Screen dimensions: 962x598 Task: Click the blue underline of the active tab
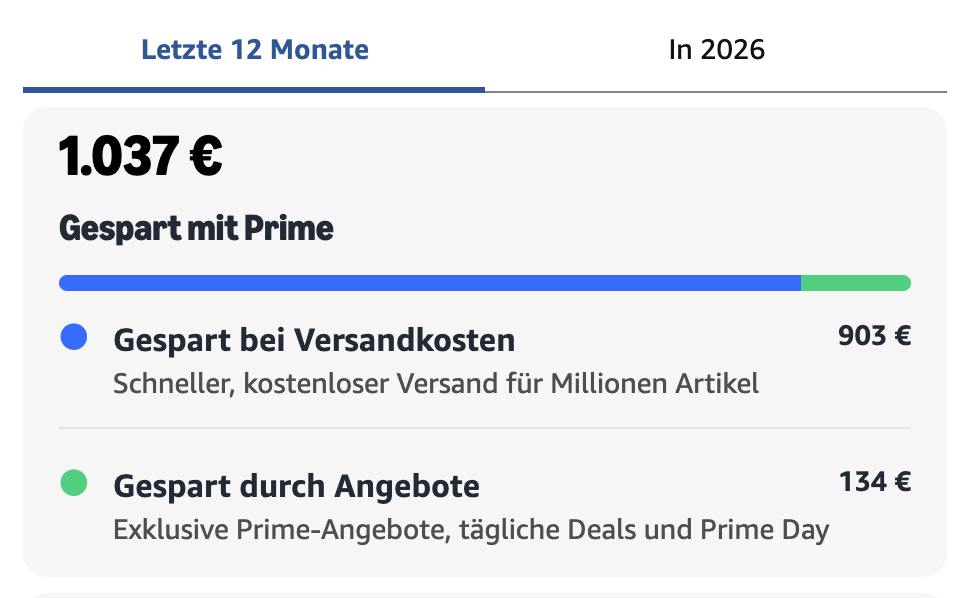(x=254, y=89)
